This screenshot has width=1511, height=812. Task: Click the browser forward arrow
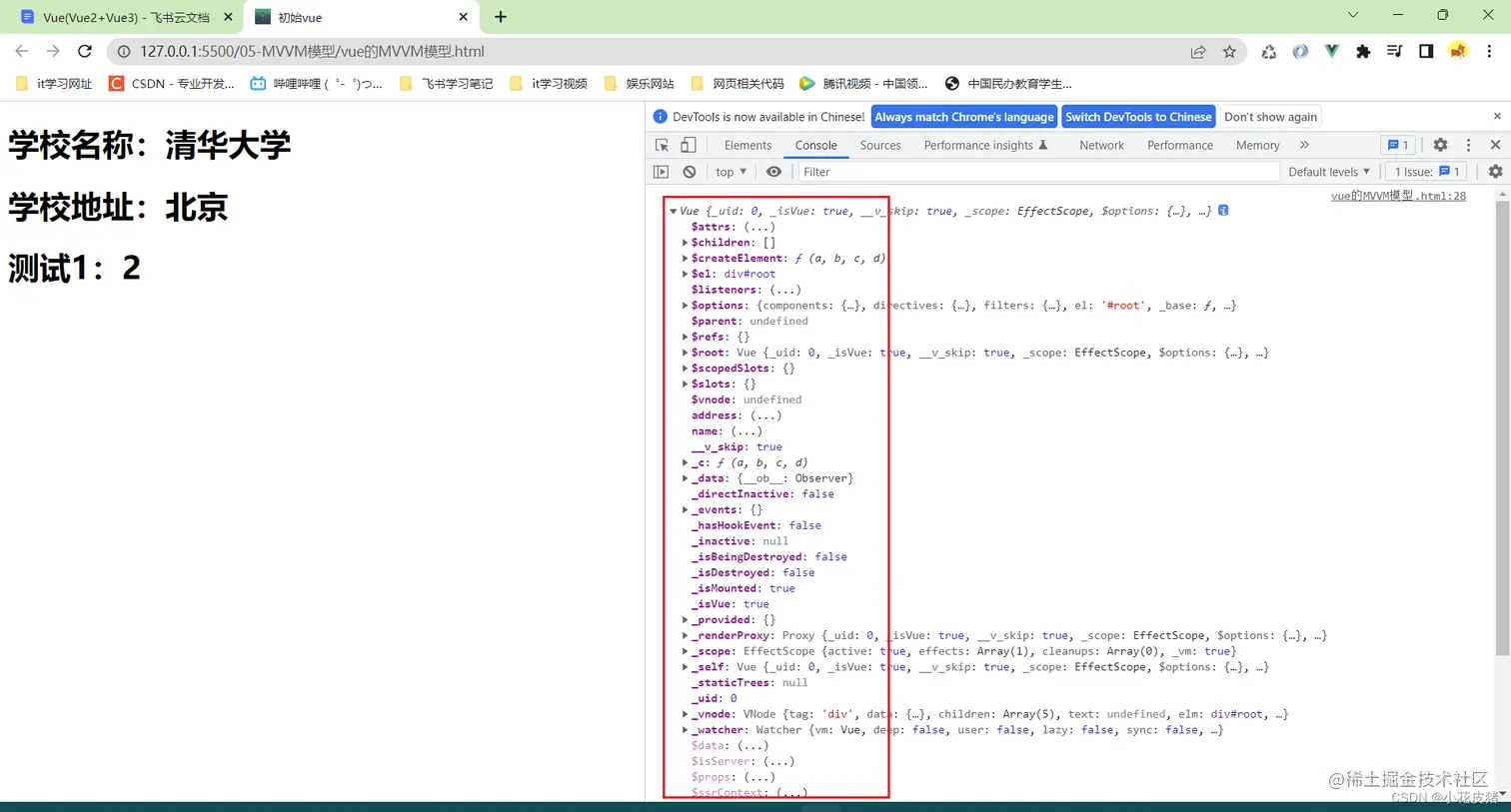53,51
